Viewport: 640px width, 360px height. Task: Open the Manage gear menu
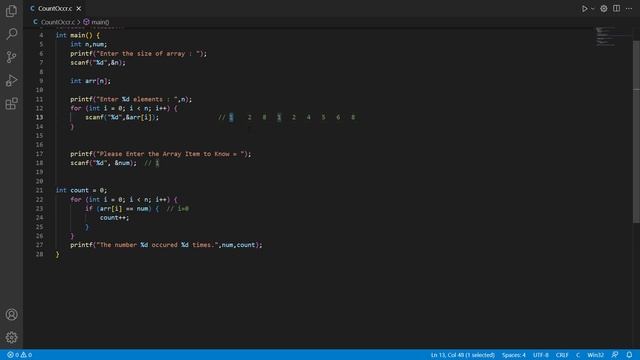11,337
